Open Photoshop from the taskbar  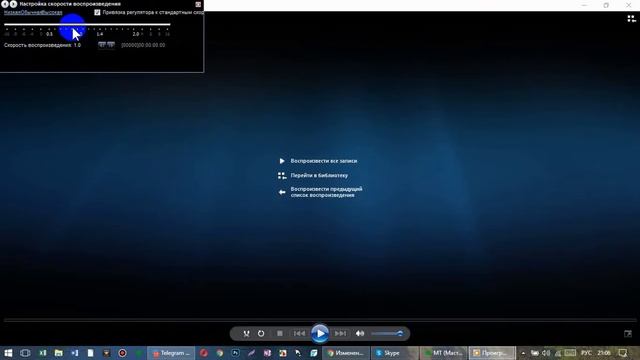click(236, 353)
